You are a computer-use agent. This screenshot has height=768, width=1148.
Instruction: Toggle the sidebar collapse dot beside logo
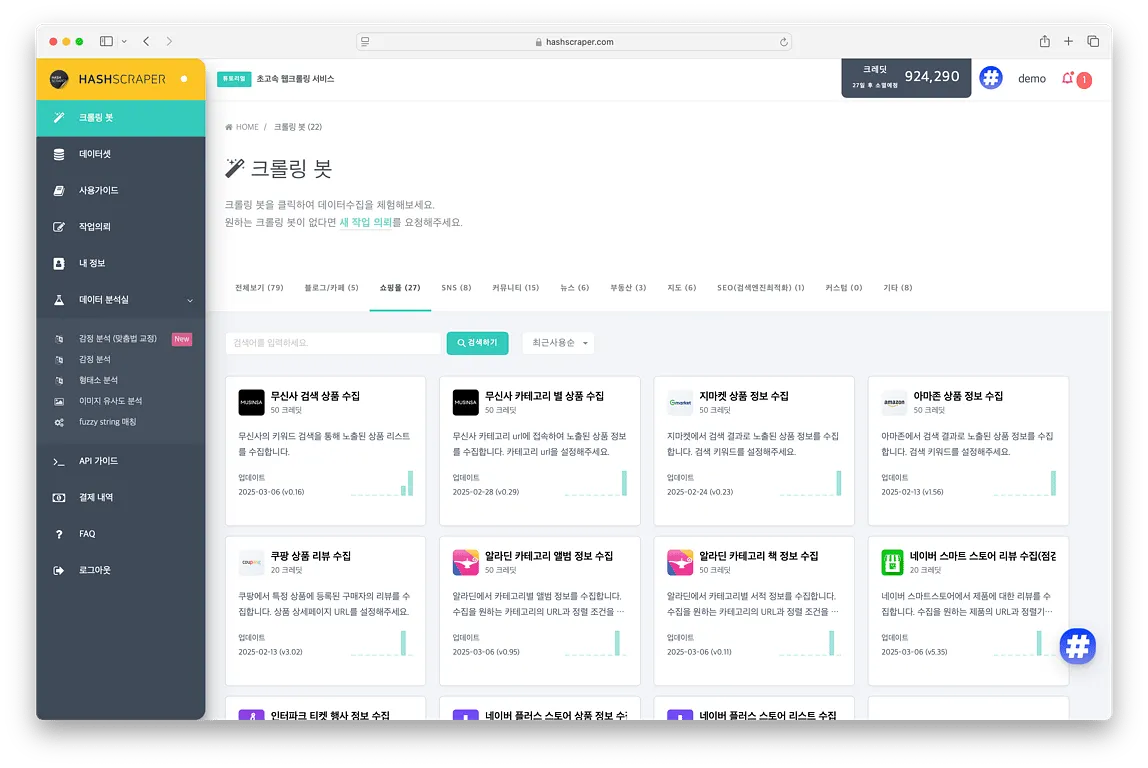[x=184, y=79]
